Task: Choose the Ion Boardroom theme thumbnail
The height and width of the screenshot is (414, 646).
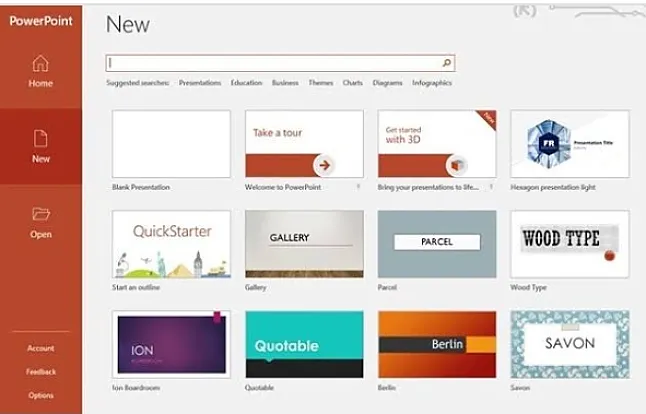Action: click(171, 344)
